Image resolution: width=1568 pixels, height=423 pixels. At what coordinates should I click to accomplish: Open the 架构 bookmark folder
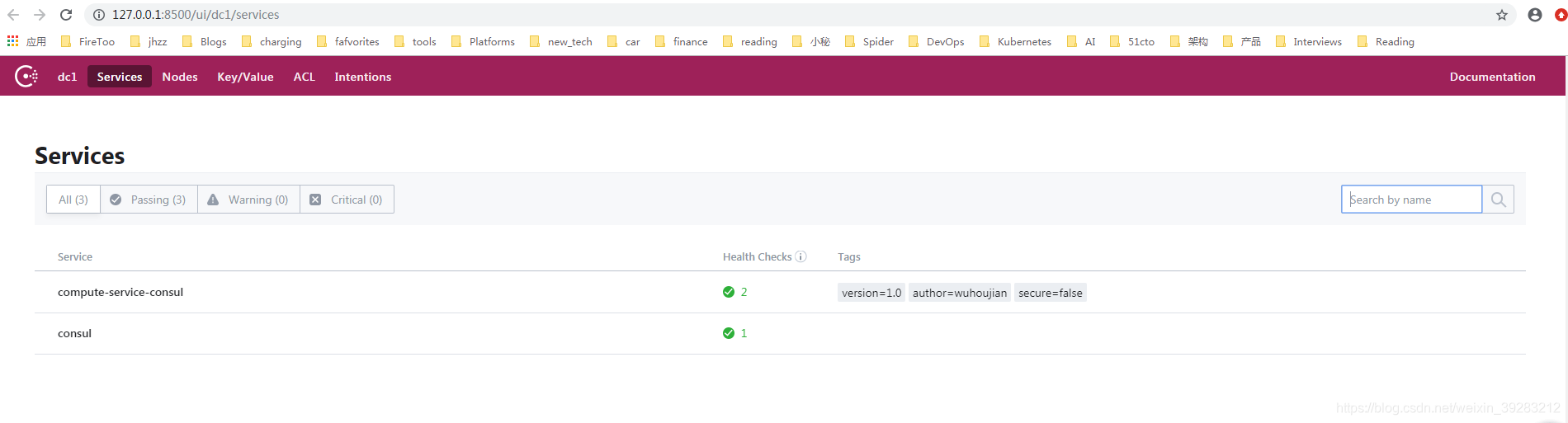click(x=1189, y=41)
